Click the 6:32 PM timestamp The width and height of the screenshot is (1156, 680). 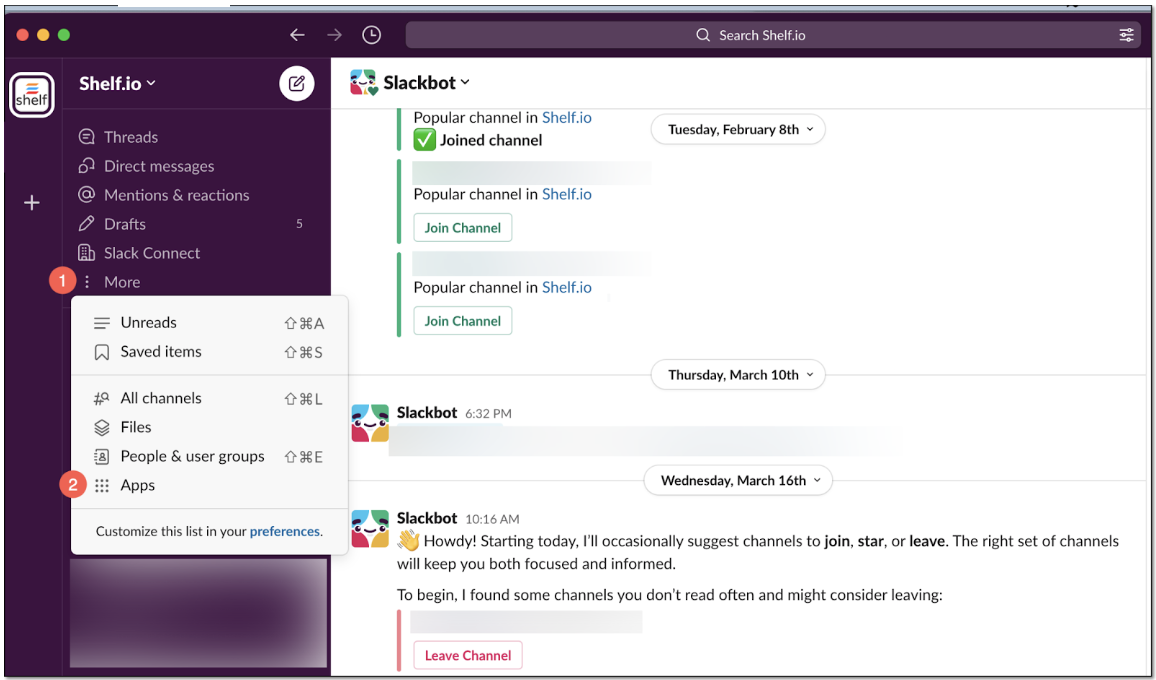(488, 414)
